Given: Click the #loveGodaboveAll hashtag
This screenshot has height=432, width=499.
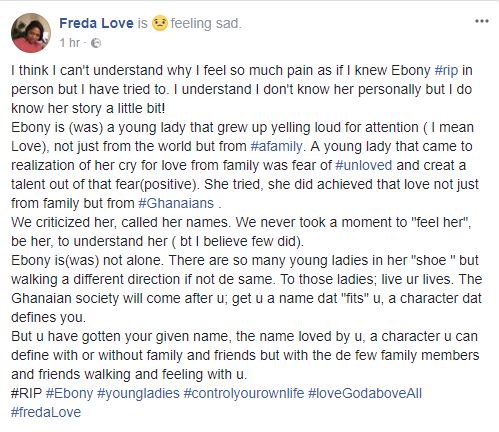Looking at the screenshot, I should (x=365, y=393).
